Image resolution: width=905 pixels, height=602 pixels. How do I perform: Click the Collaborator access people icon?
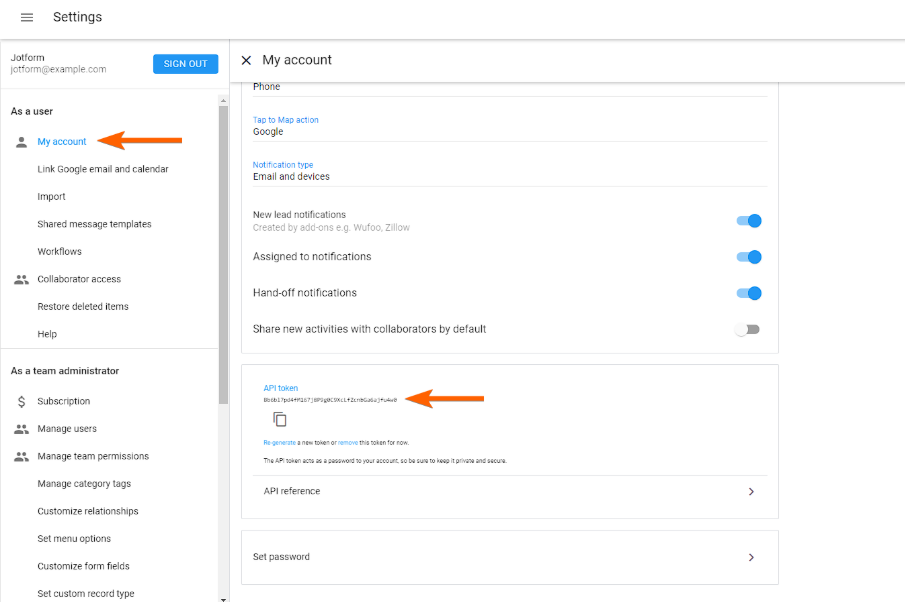[21, 279]
